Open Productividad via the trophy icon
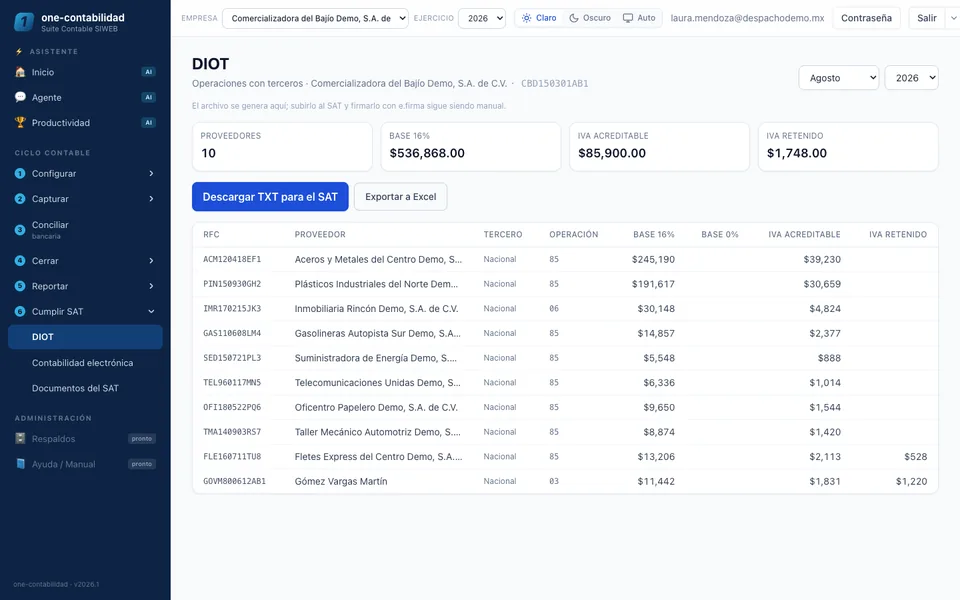960x600 pixels. 20,122
